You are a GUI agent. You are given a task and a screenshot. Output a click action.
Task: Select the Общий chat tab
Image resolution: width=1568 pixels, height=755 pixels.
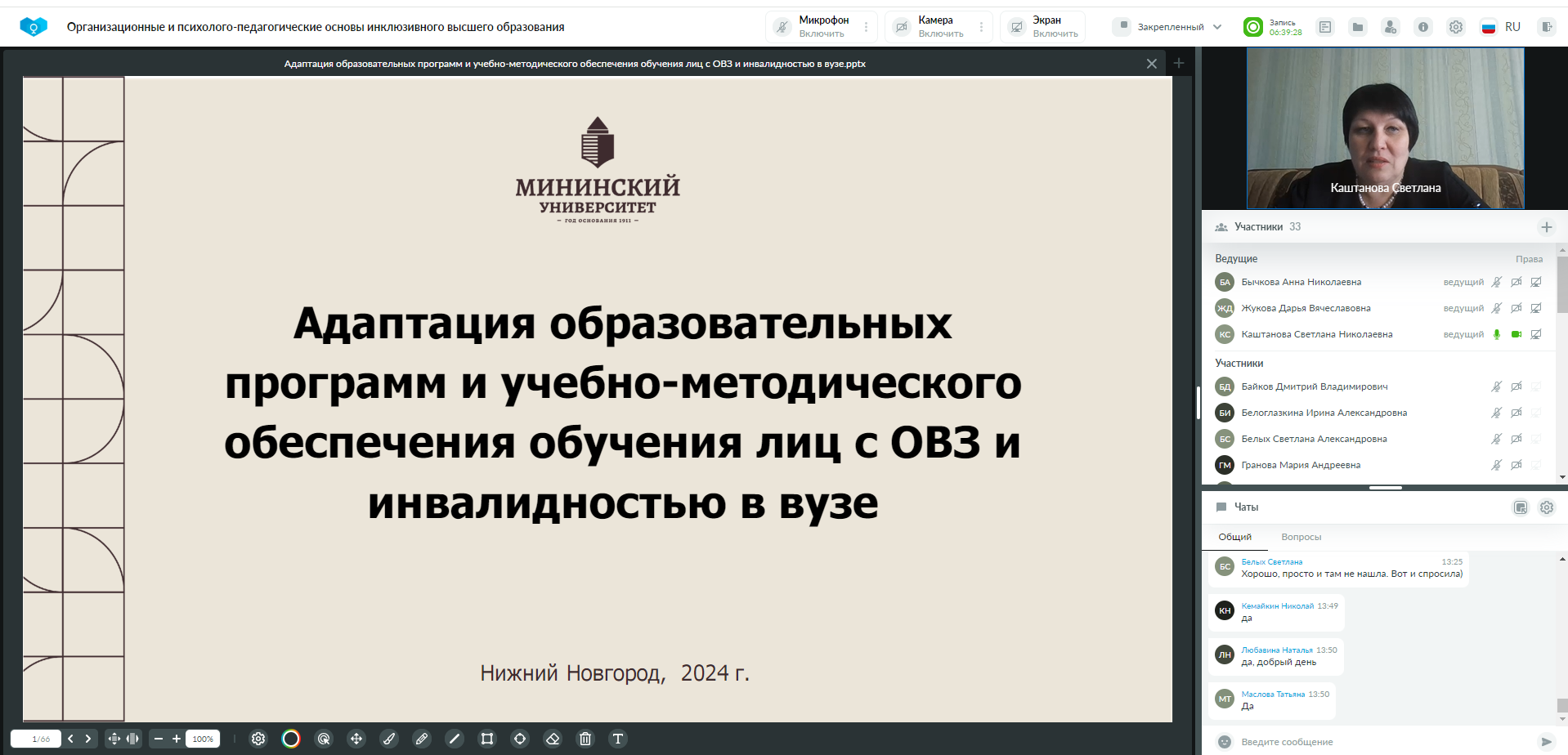(1234, 537)
